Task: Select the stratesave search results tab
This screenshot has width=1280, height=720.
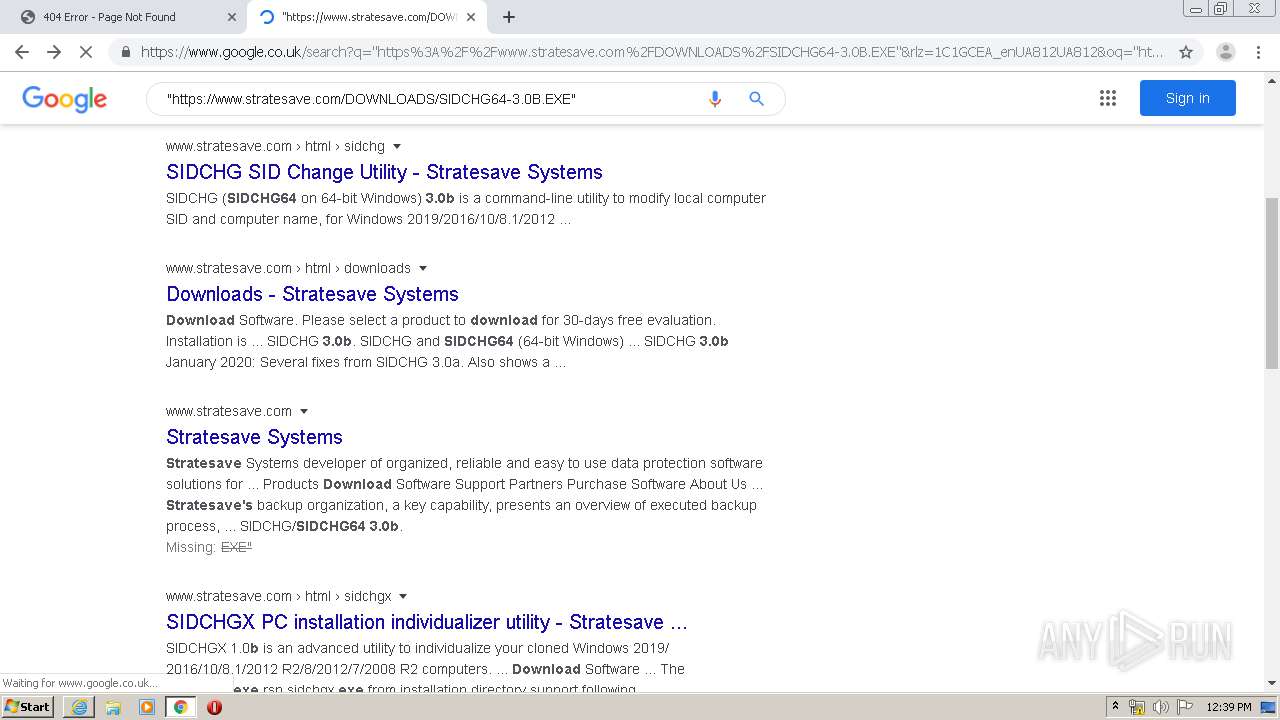Action: click(366, 17)
